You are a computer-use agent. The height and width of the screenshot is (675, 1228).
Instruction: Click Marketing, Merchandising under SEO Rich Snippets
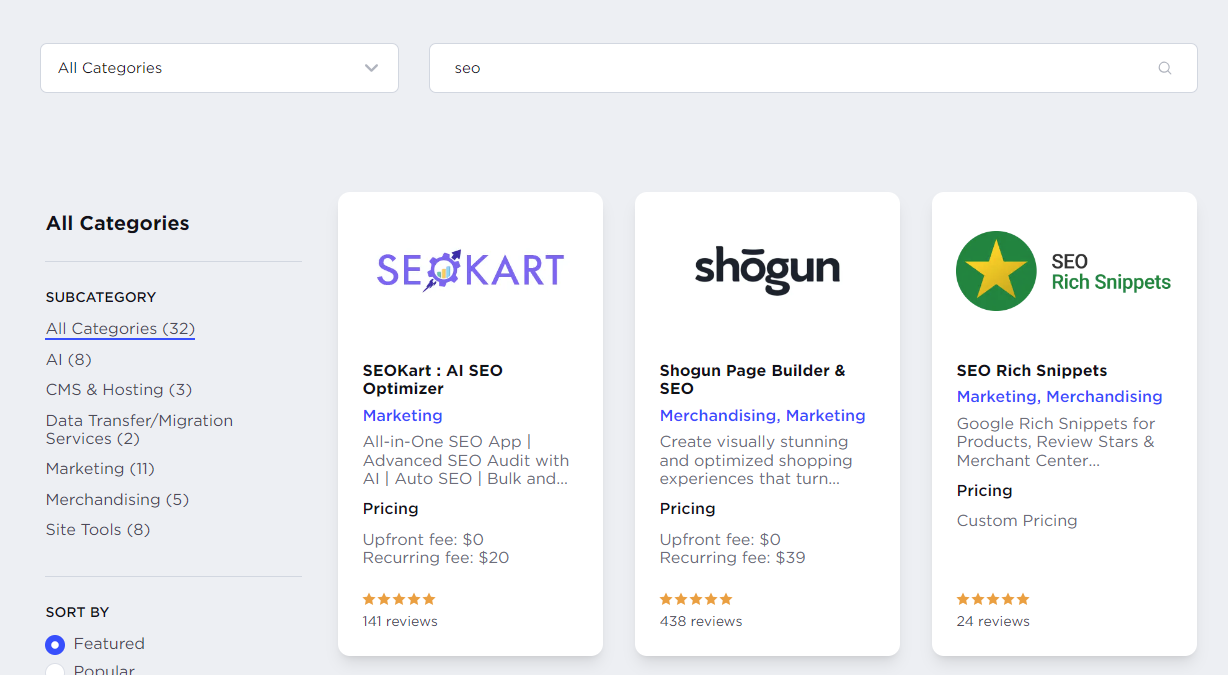(x=1060, y=396)
